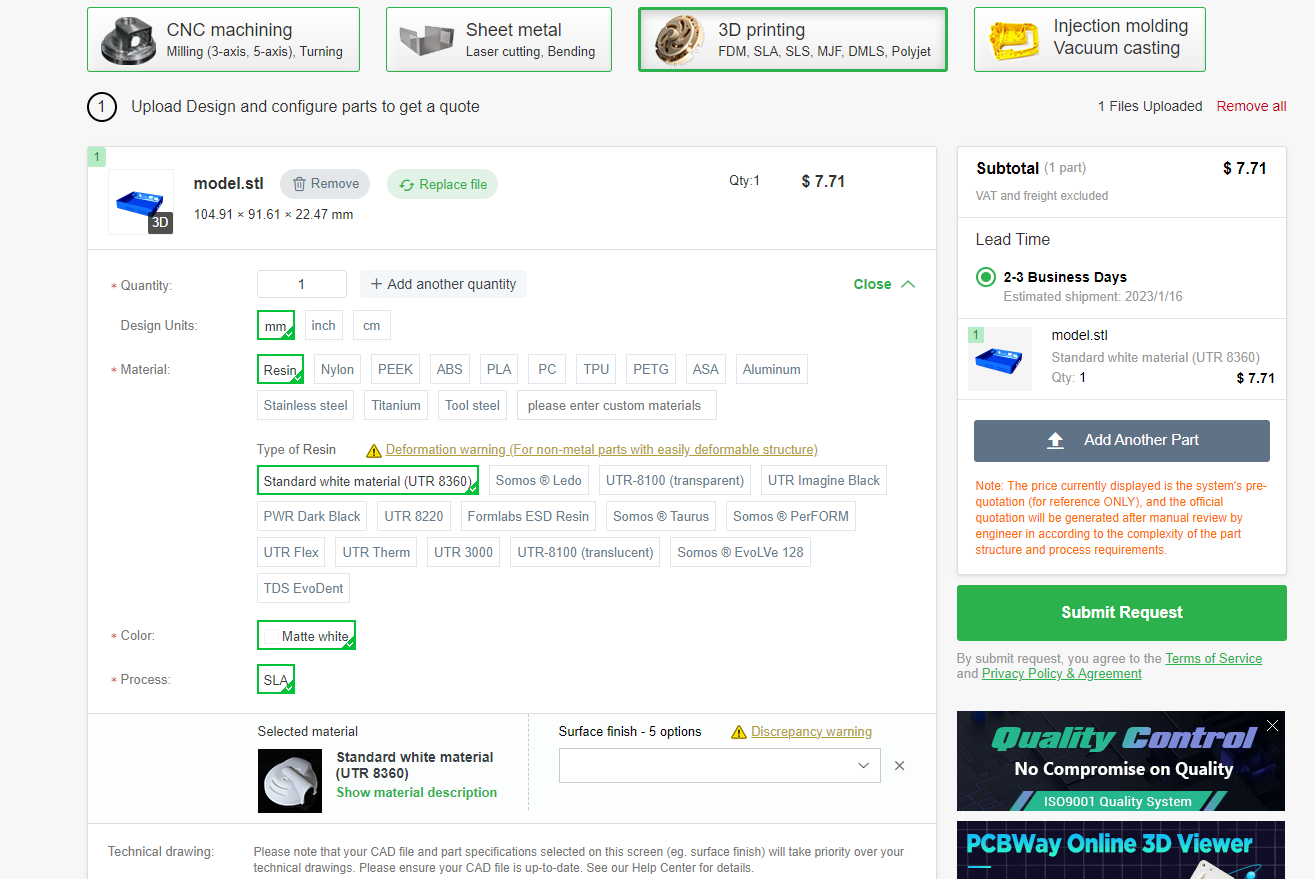Click the chevron up icon beside Close

[908, 284]
